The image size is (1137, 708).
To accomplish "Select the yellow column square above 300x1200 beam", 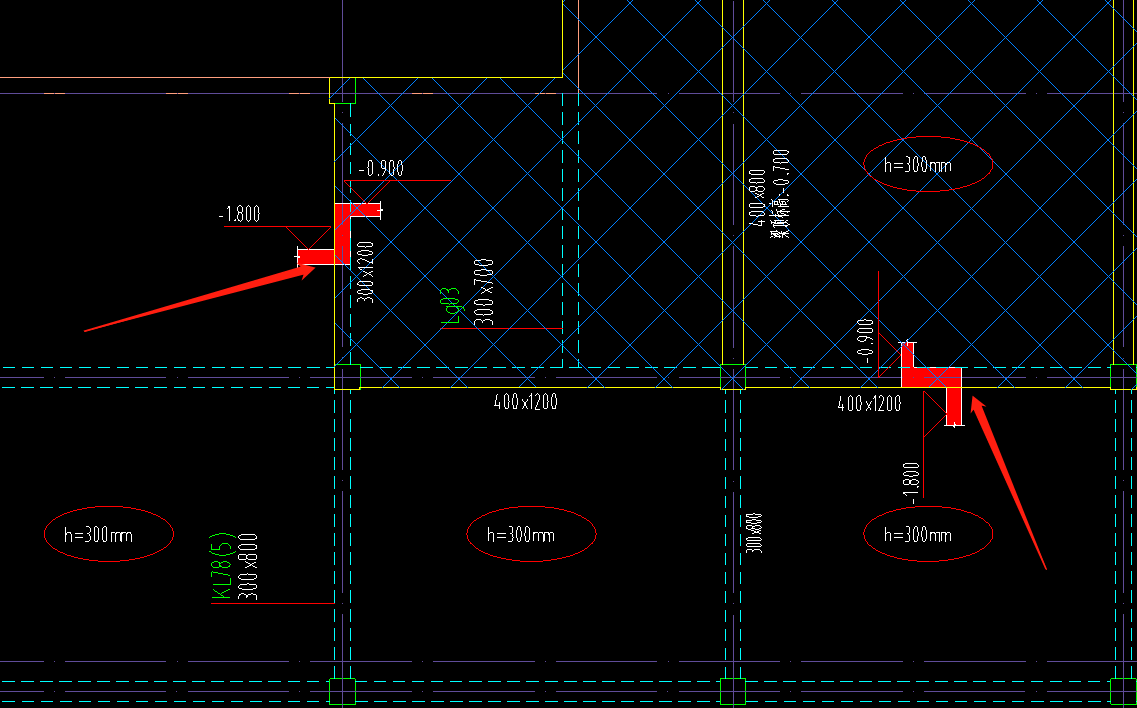I will pyautogui.click(x=342, y=91).
